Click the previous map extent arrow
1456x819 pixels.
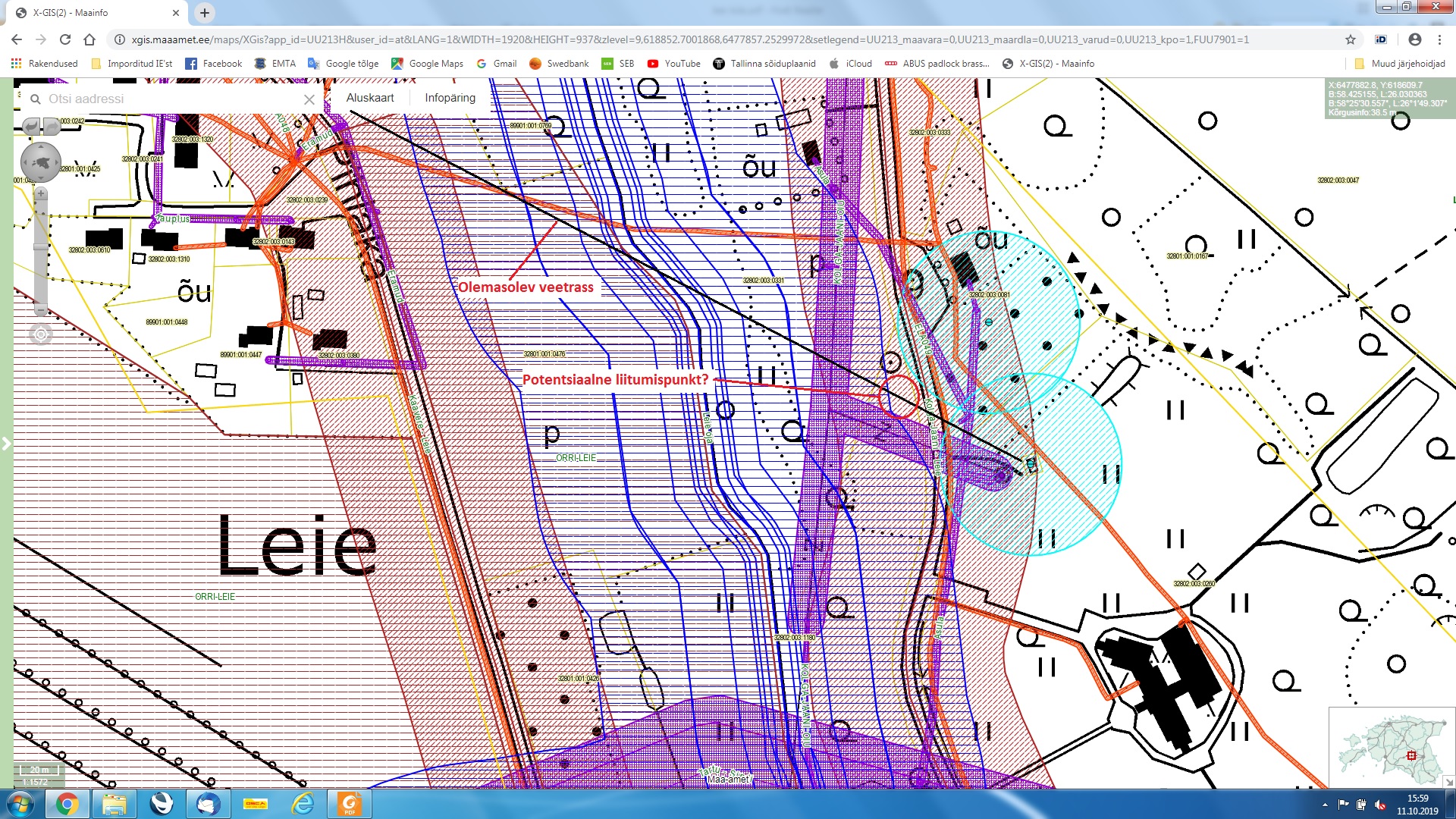[x=30, y=126]
